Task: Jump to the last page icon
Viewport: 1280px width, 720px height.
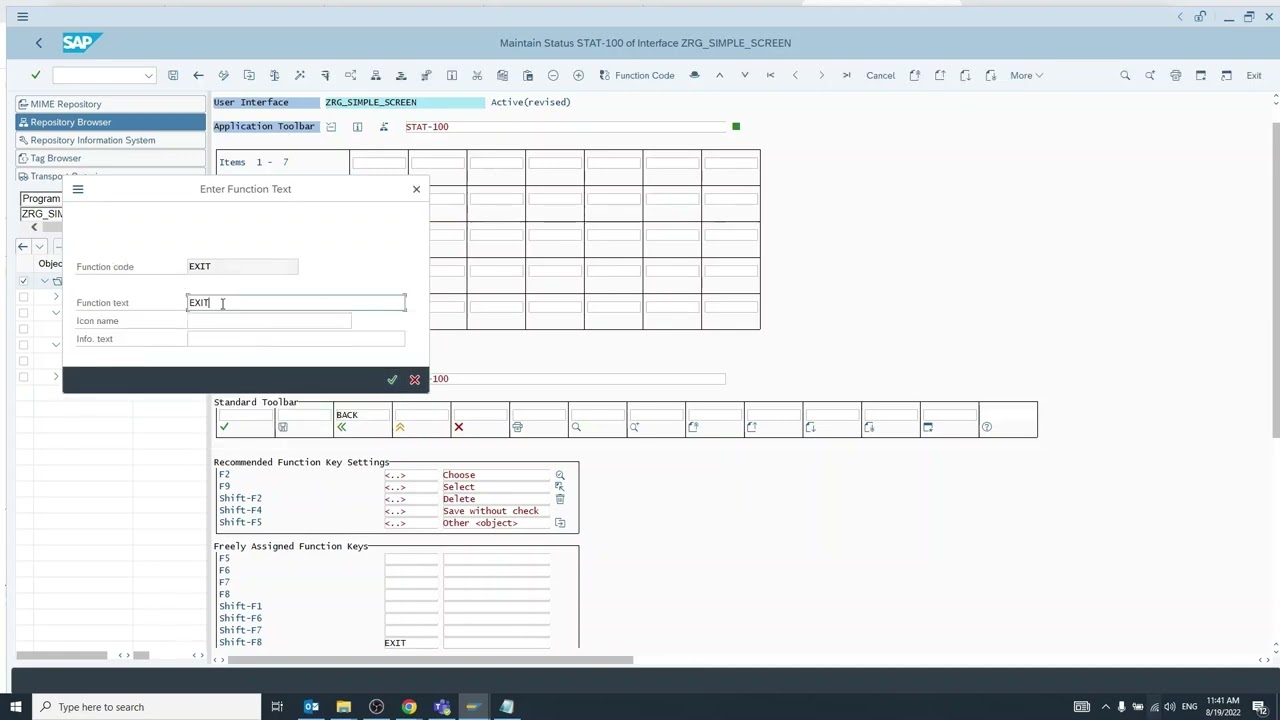Action: (x=846, y=76)
